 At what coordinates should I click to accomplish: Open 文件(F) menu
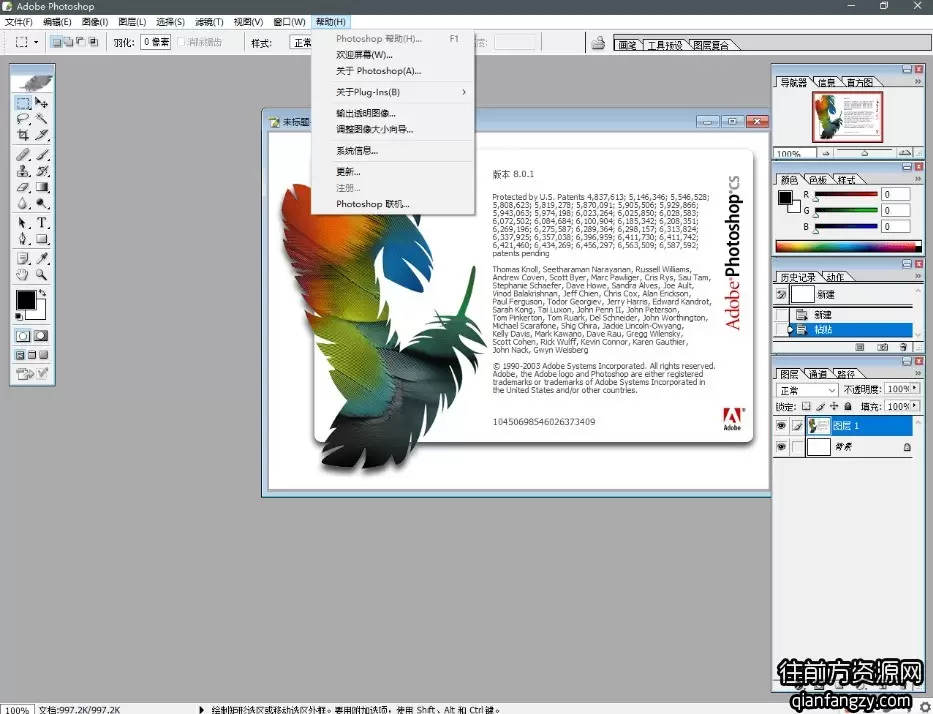[x=18, y=22]
